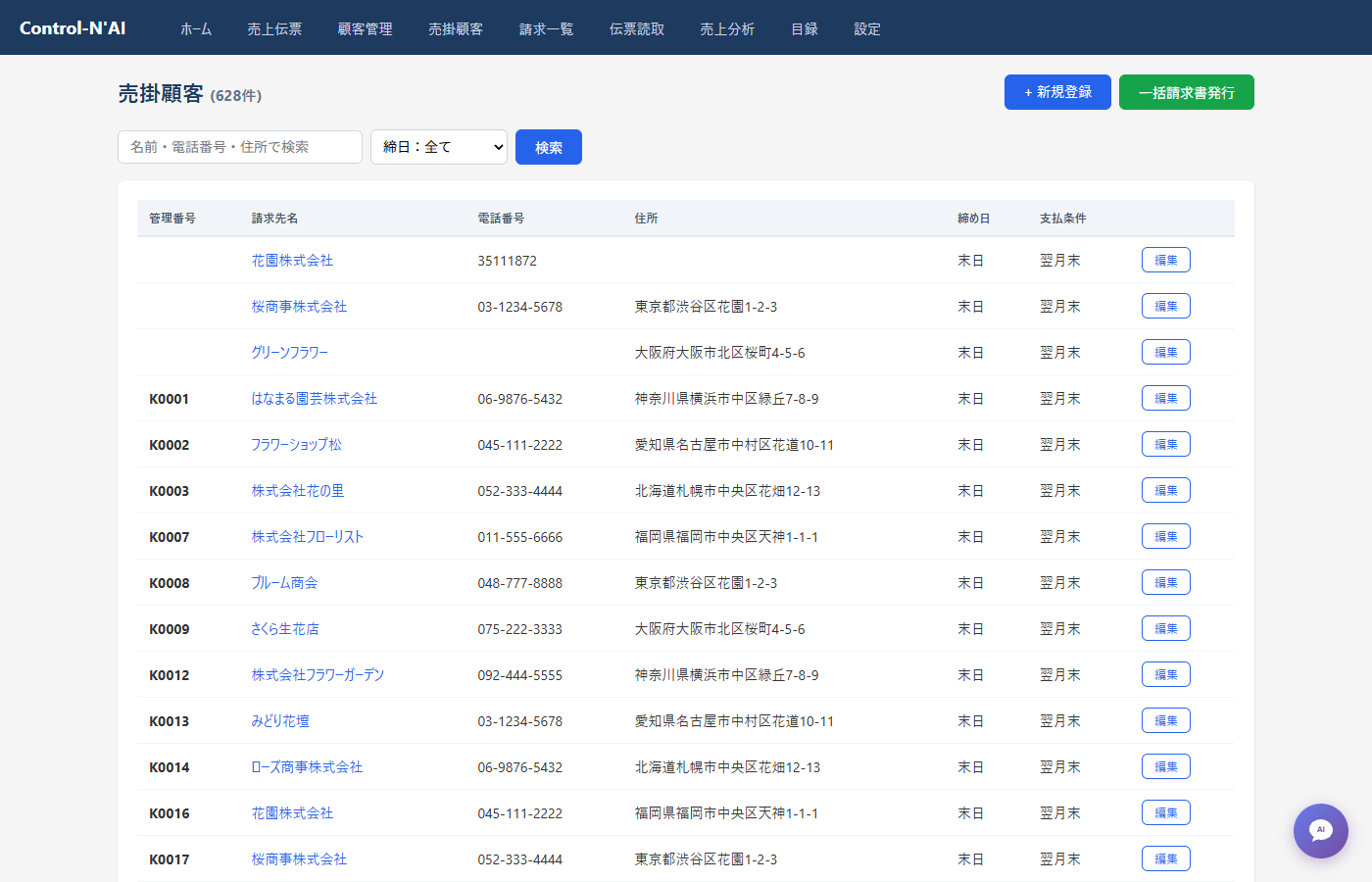1372x882 pixels.
Task: Select management number K0012
Action: (x=169, y=675)
